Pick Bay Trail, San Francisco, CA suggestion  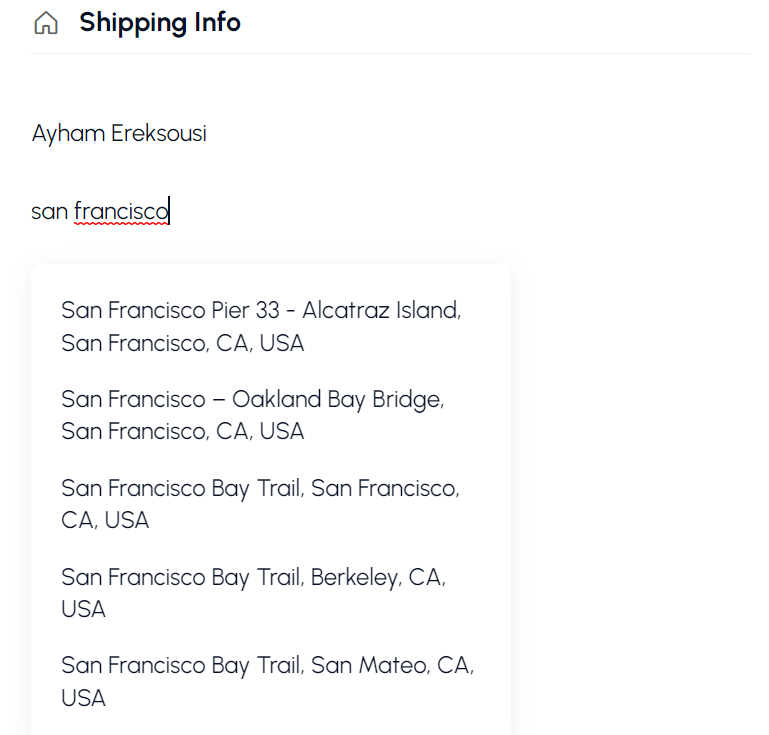(260, 504)
